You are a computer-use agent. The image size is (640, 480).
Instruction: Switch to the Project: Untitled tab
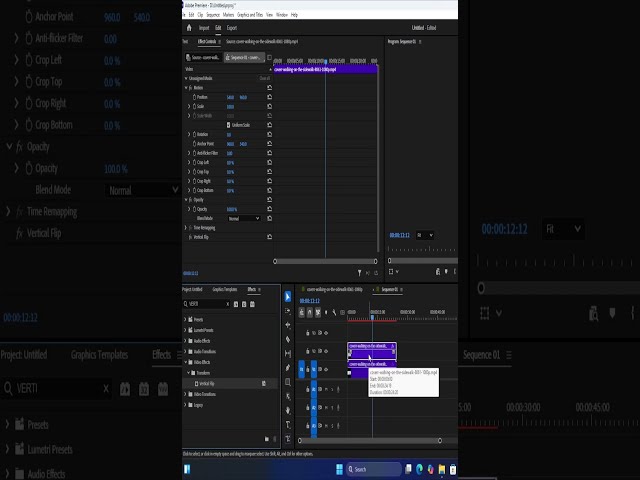click(192, 289)
